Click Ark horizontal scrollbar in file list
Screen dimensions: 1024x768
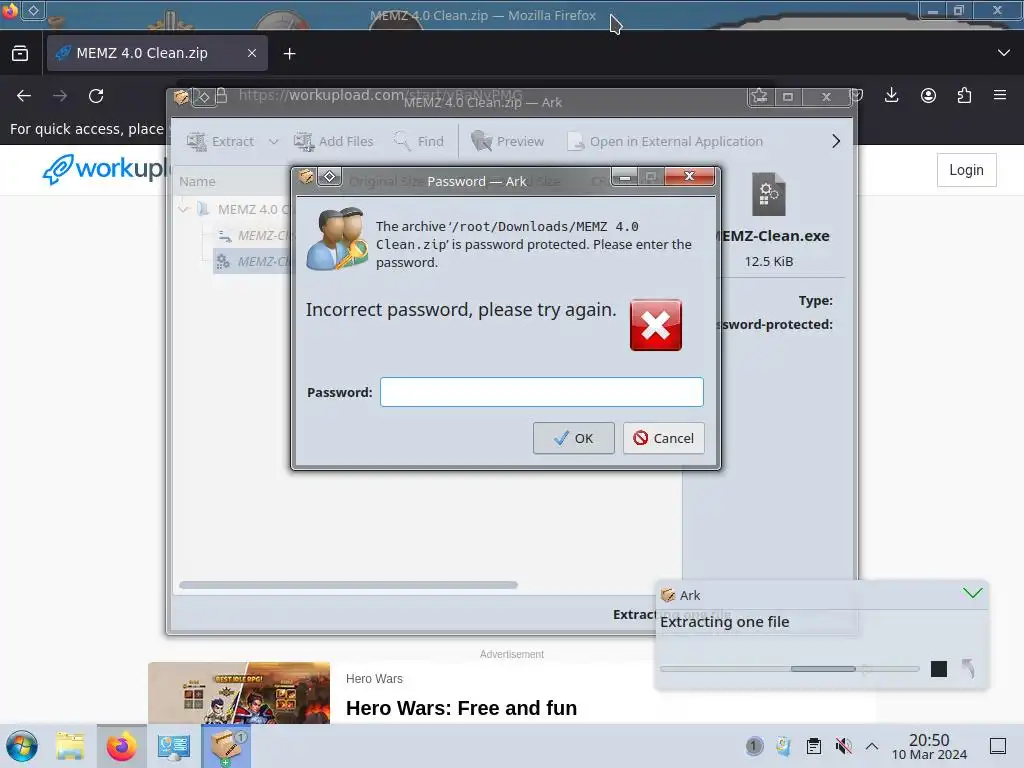(x=348, y=585)
